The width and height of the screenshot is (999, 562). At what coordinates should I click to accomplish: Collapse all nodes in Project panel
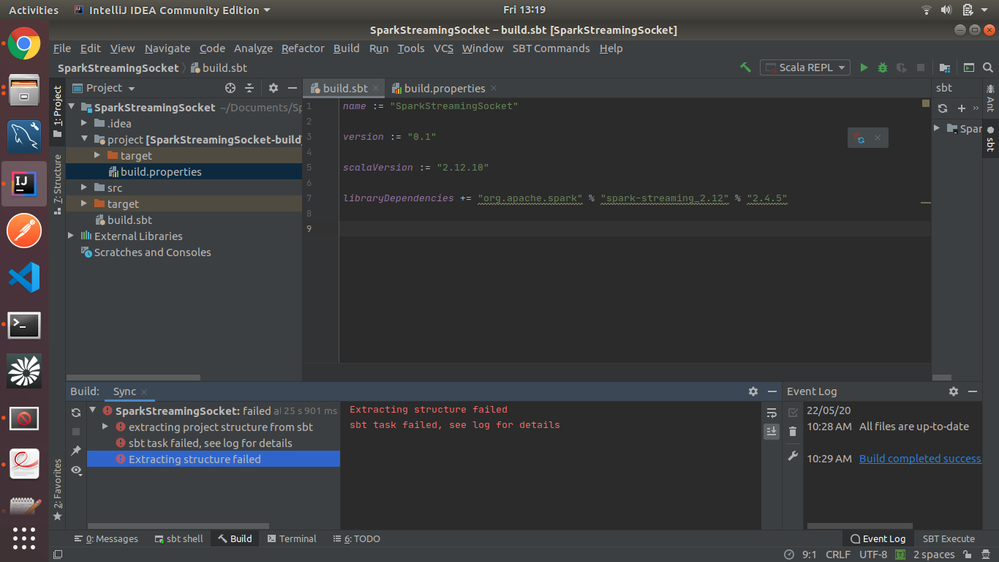(x=249, y=88)
